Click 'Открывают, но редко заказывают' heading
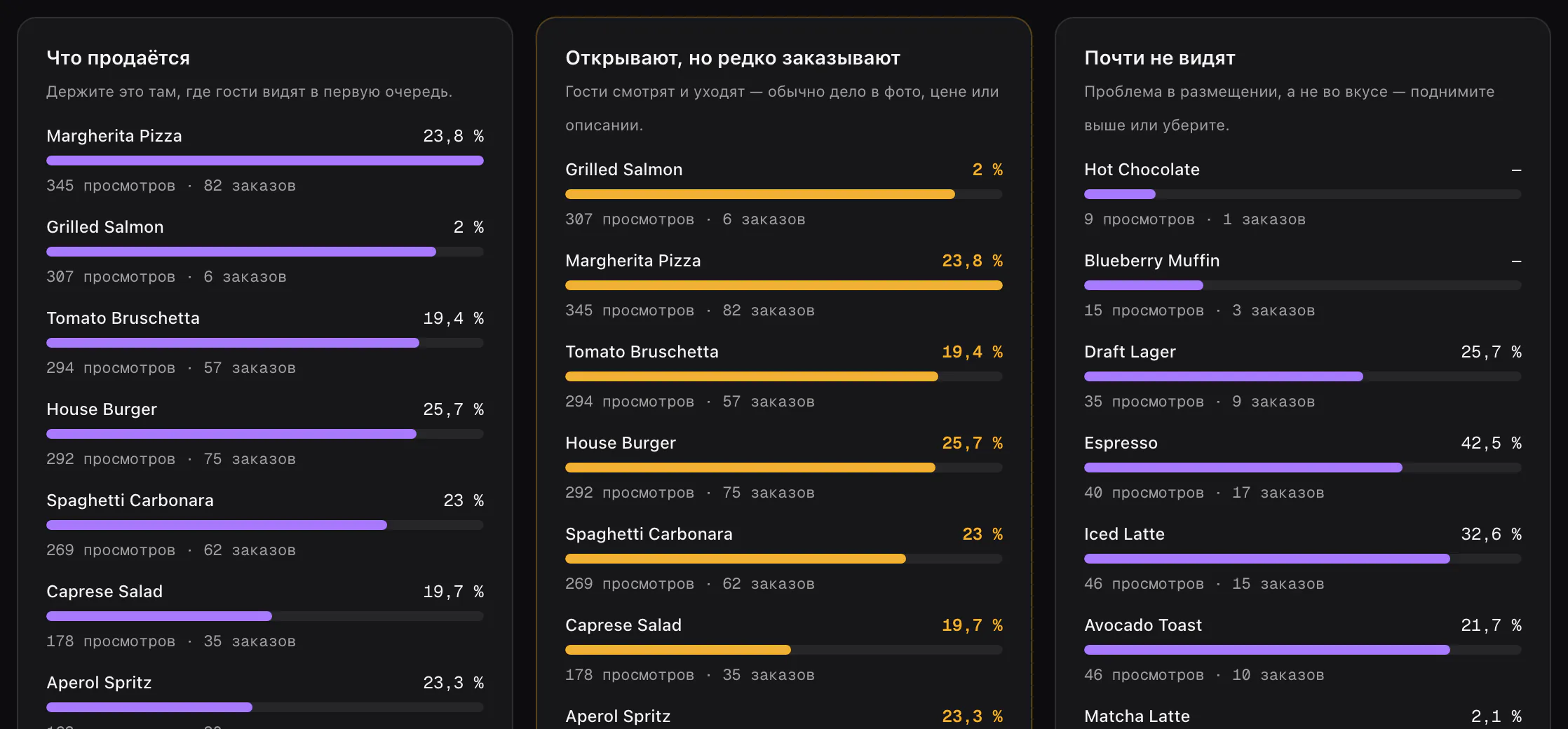 [733, 57]
